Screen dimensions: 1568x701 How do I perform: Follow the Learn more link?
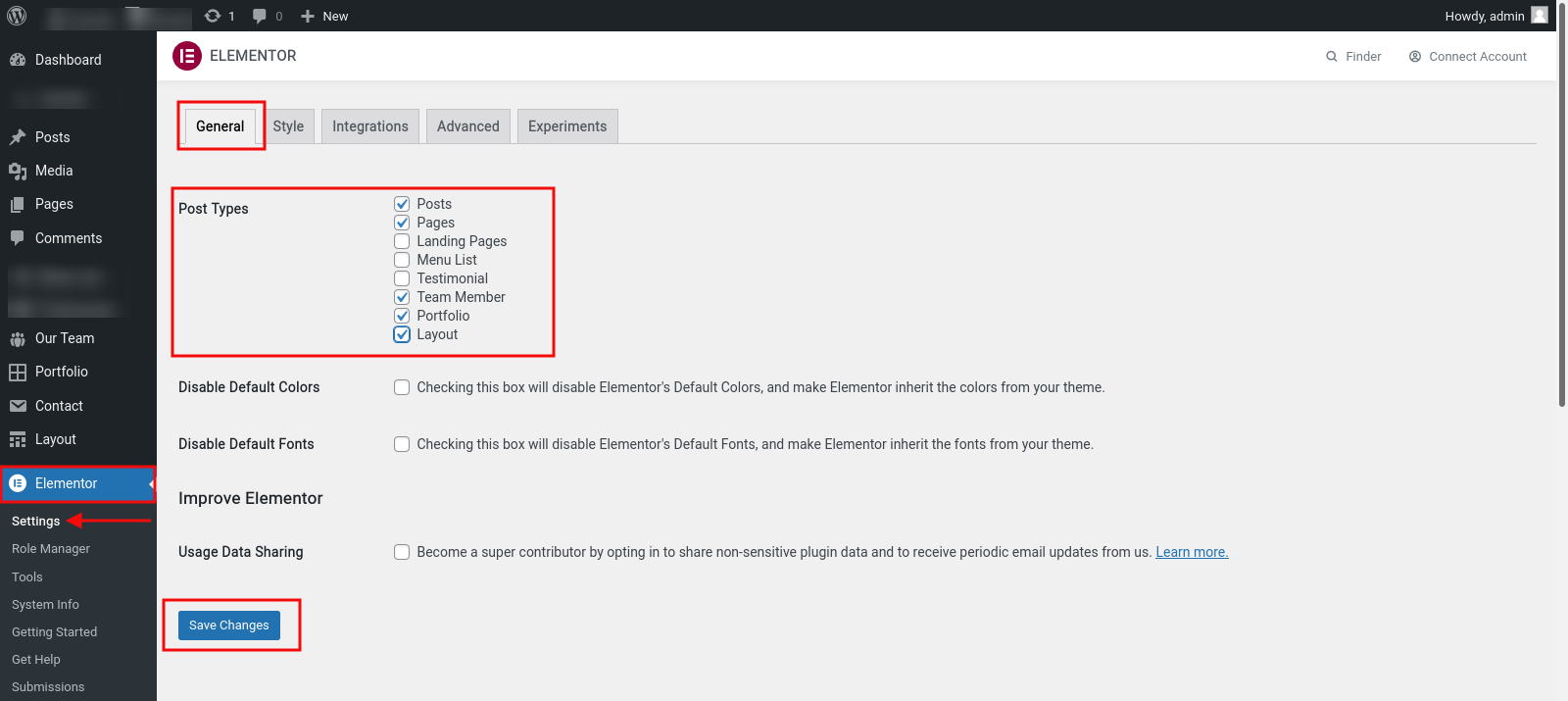click(1192, 552)
